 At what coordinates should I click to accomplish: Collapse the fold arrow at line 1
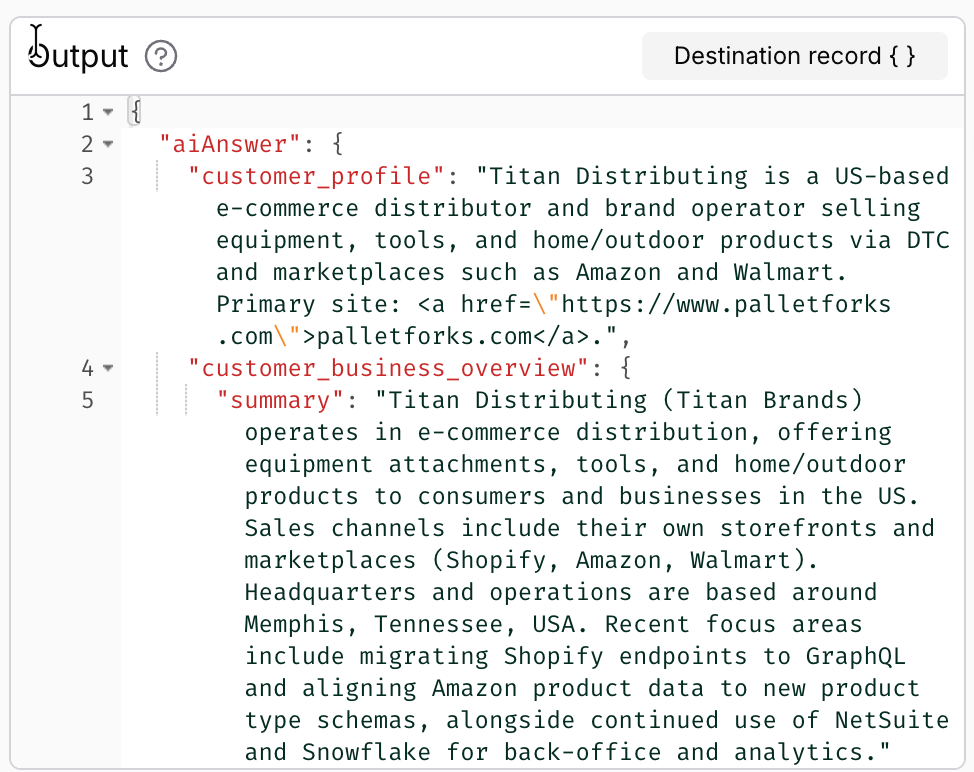point(108,112)
